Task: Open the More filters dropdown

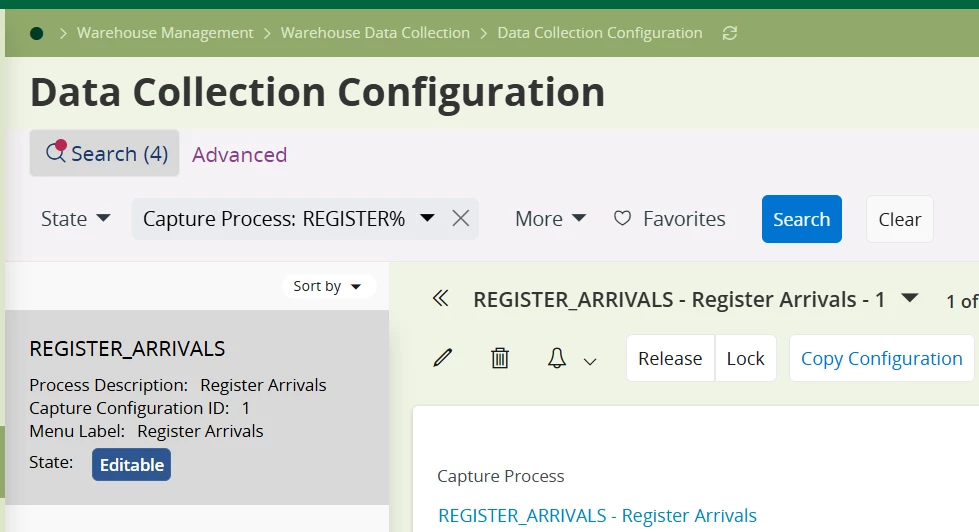Action: coord(550,219)
